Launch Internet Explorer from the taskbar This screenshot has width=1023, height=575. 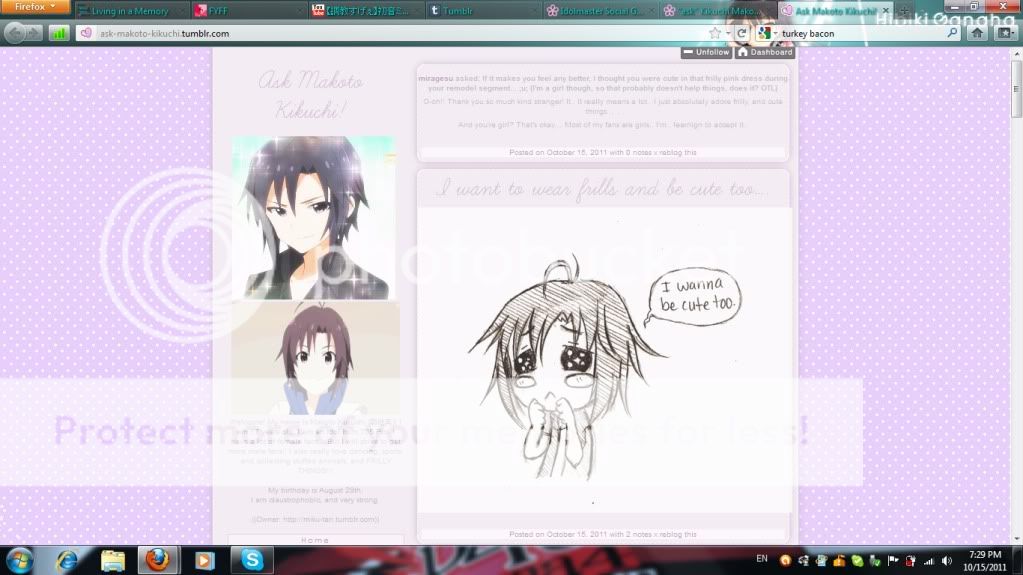pyautogui.click(x=67, y=560)
